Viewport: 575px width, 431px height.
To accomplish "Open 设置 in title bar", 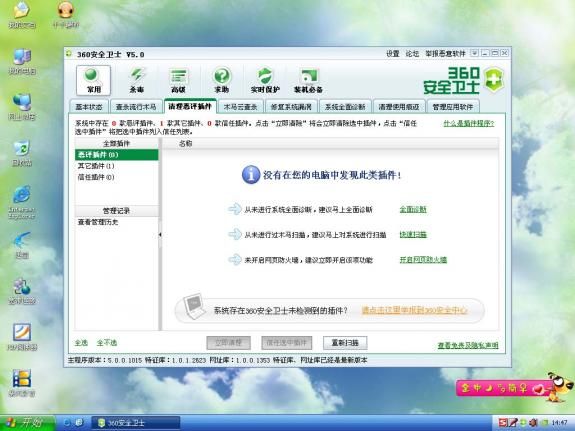I will 392,54.
